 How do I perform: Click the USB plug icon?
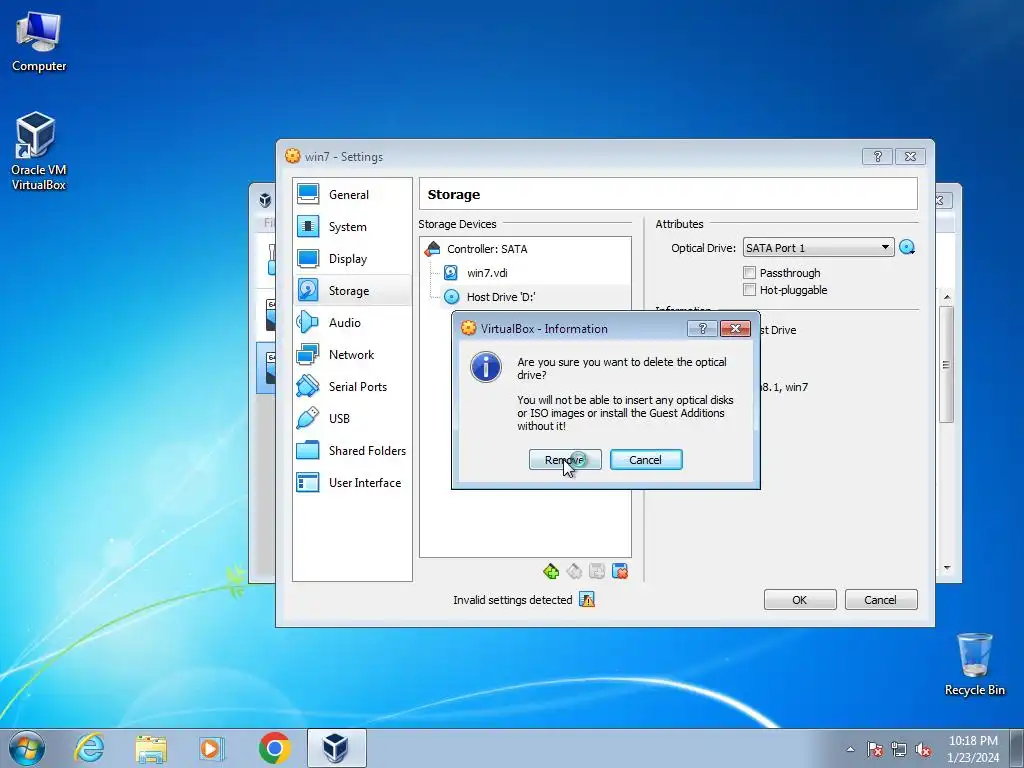tap(308, 418)
